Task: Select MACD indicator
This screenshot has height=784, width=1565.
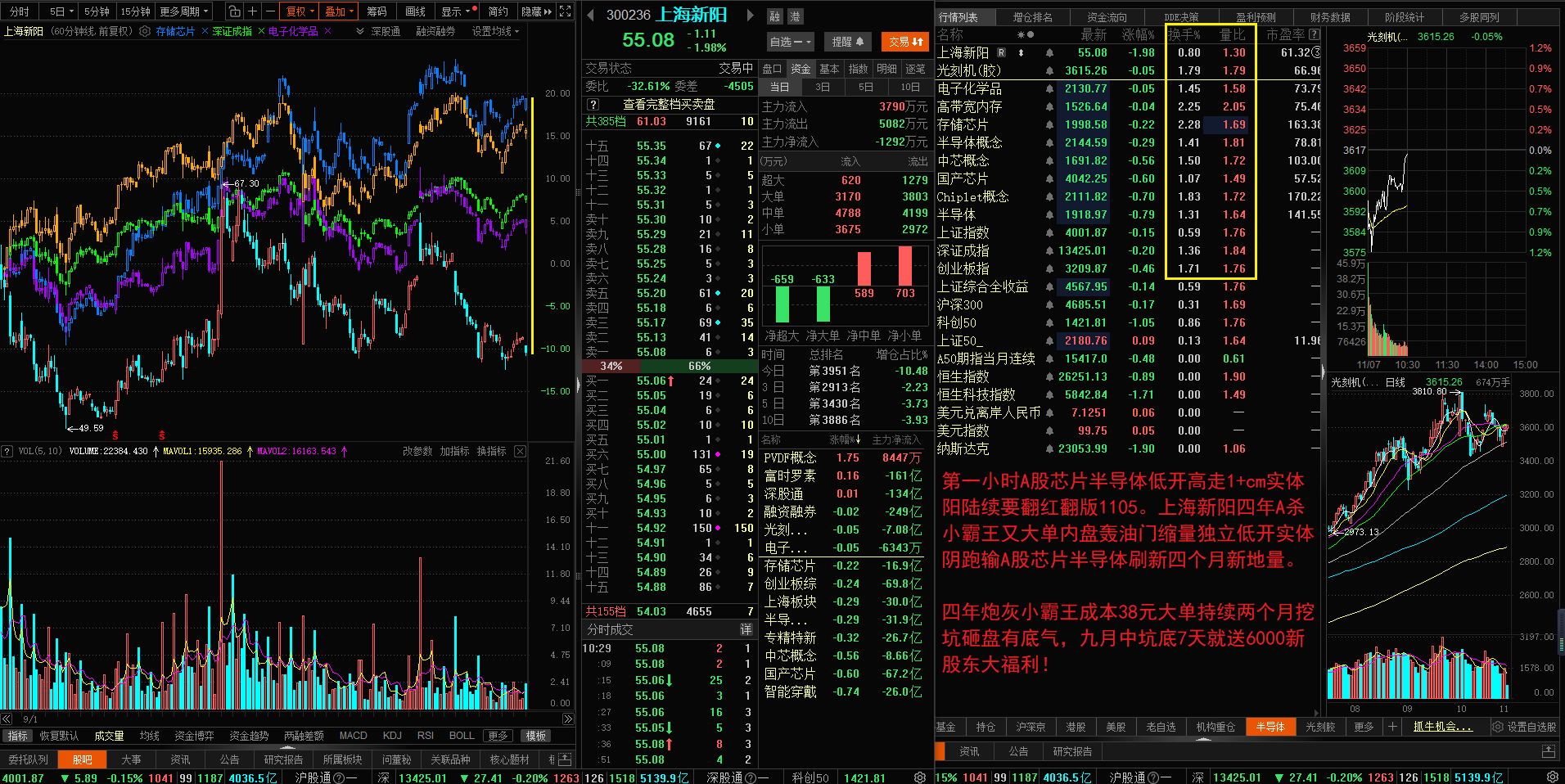Action: click(353, 736)
